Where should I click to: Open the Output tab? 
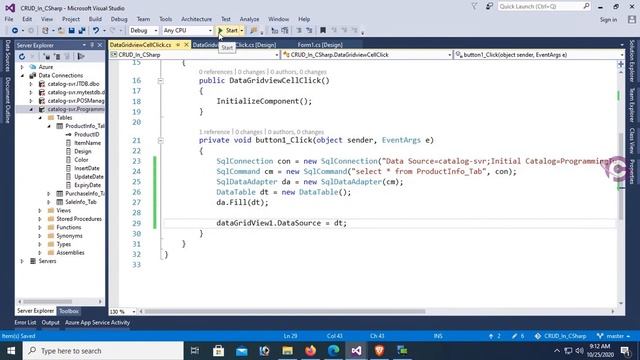[x=51, y=322]
